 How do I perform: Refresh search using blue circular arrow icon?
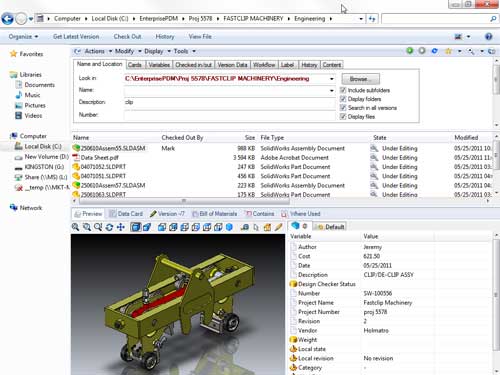[434, 51]
